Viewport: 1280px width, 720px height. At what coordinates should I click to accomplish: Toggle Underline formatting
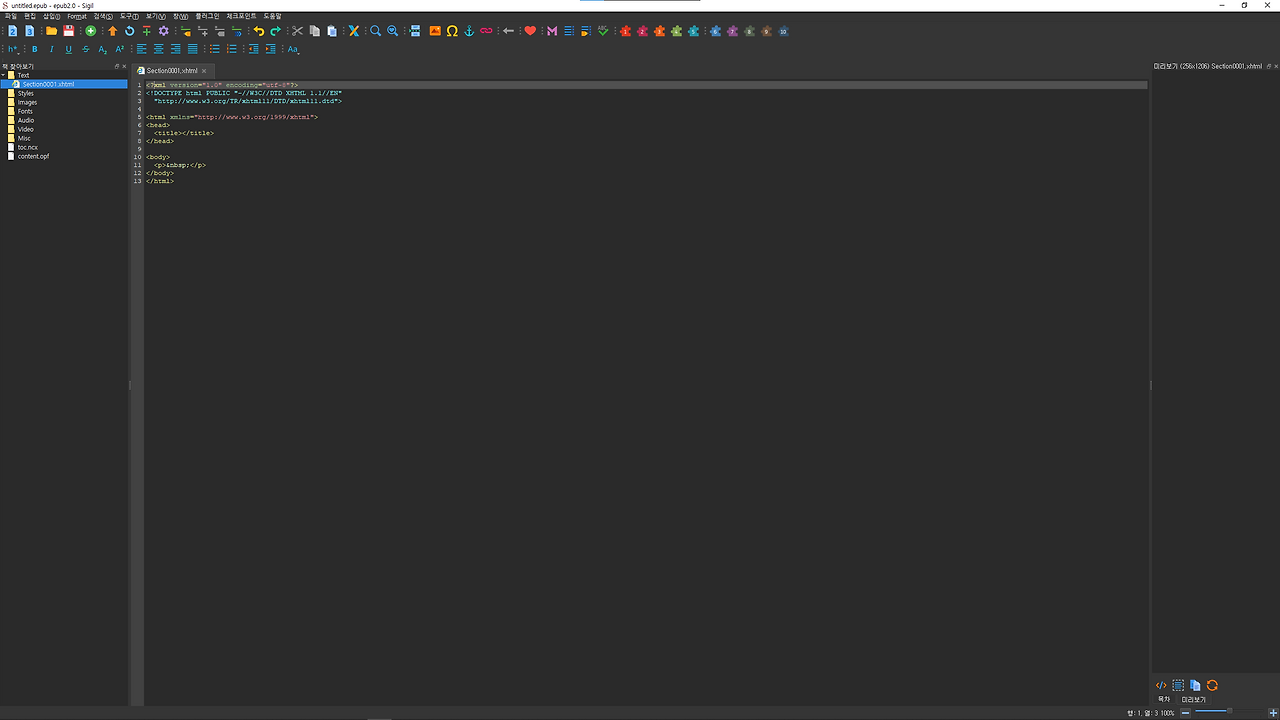pos(69,49)
